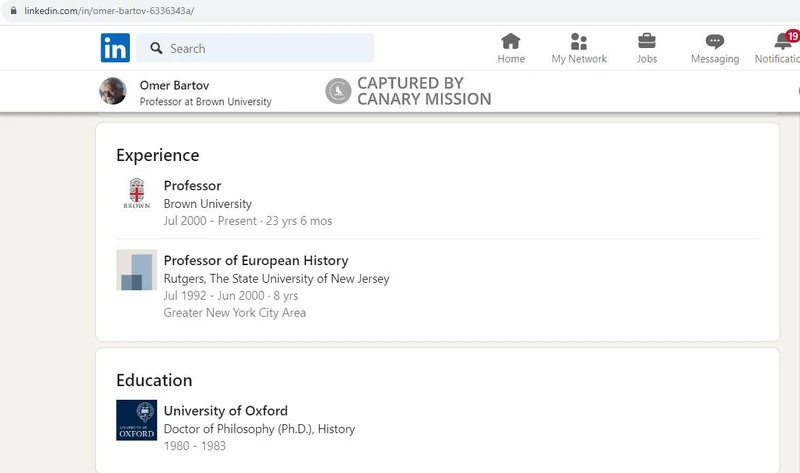Viewport: 800px width, 473px height.
Task: Click the Omer Bartov name in header
Action: (x=174, y=85)
